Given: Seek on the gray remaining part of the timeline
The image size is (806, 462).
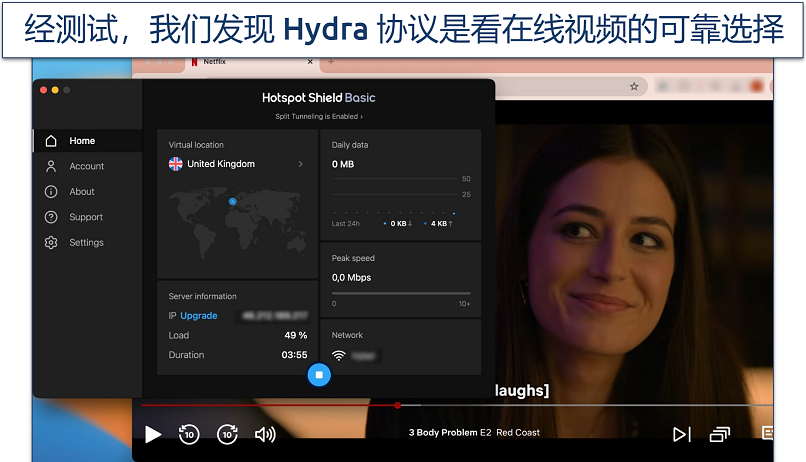Looking at the screenshot, I should tap(586, 405).
